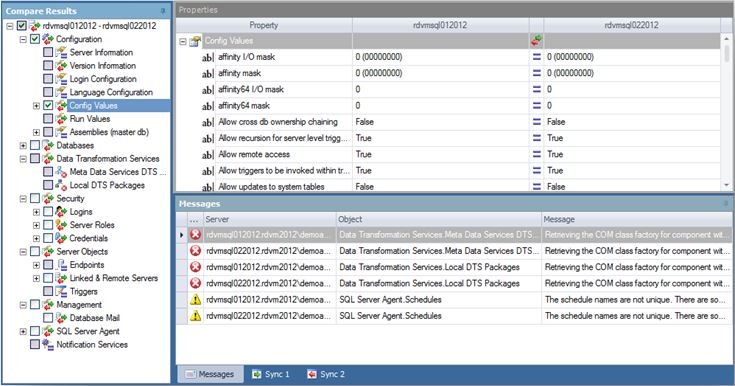Expand the Config Values tree node
The width and height of the screenshot is (735, 386).
point(36,106)
